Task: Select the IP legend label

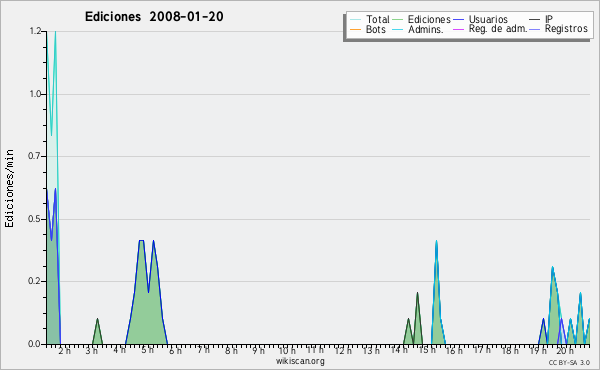Action: tap(549, 19)
